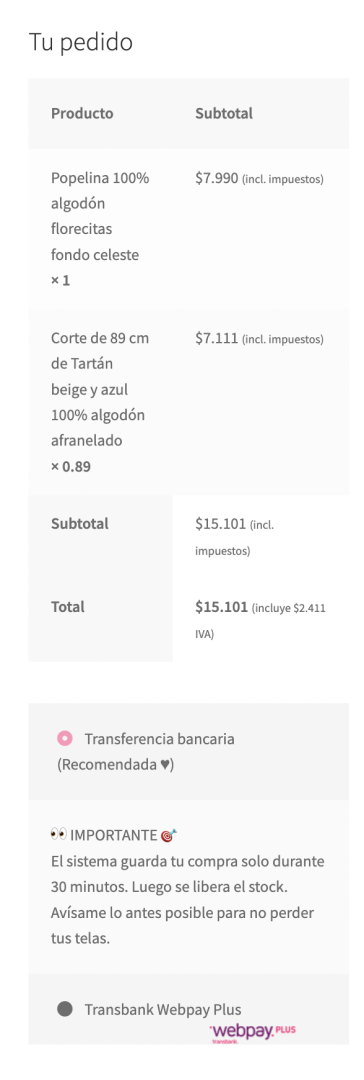Click the Popelina 100% algodón product name
Screen dimensions: 364x1080
pos(100,216)
